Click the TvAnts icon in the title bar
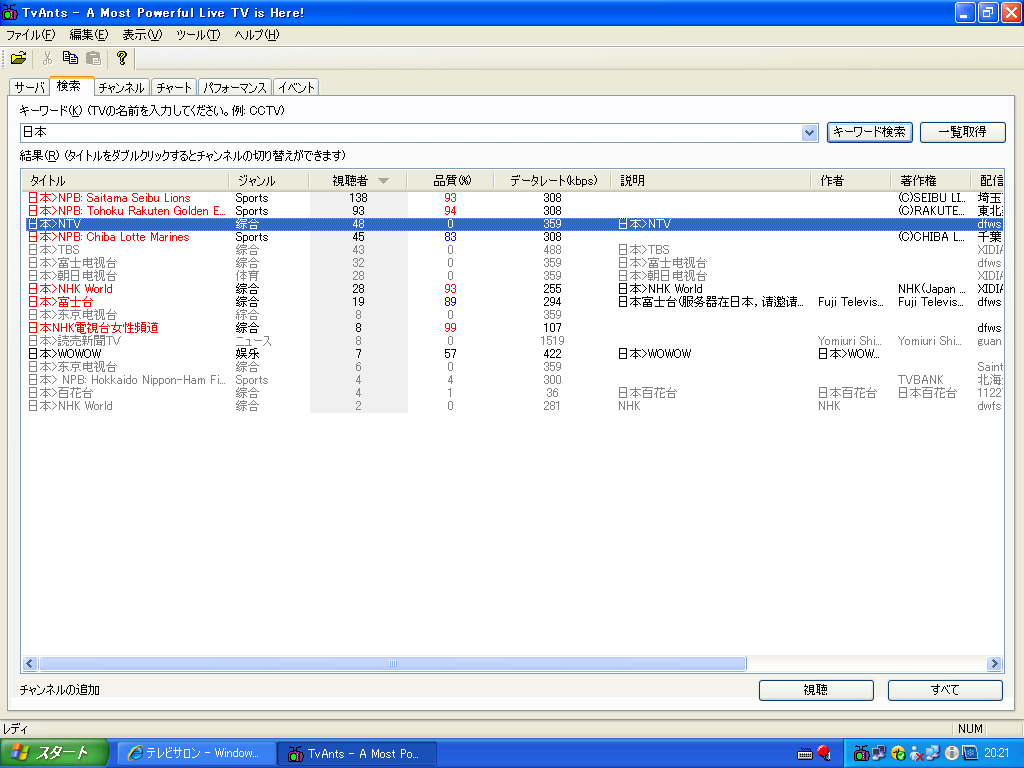 pos(10,12)
